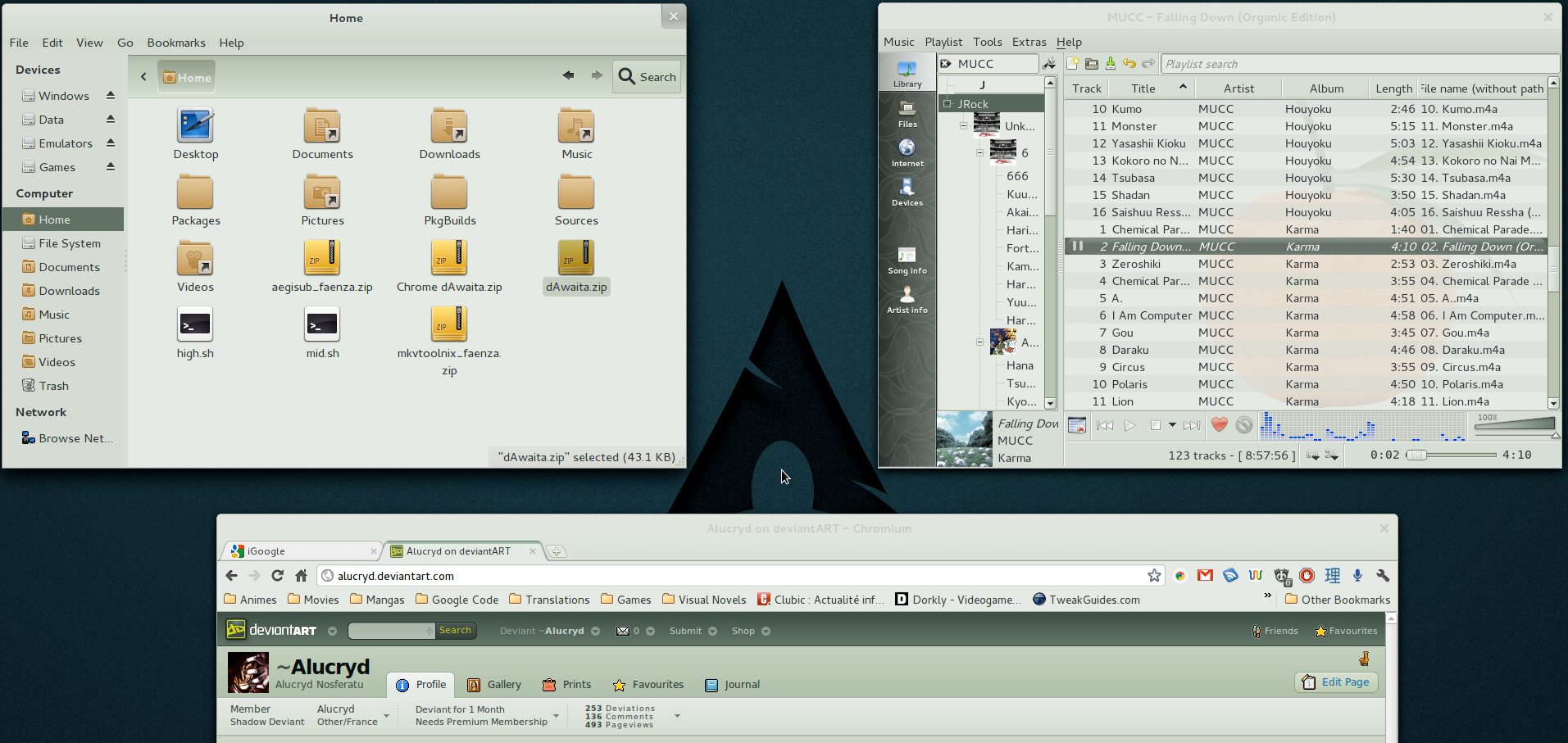Select the Zeroshiki track in the playlist
The height and width of the screenshot is (743, 1568).
point(1305,264)
